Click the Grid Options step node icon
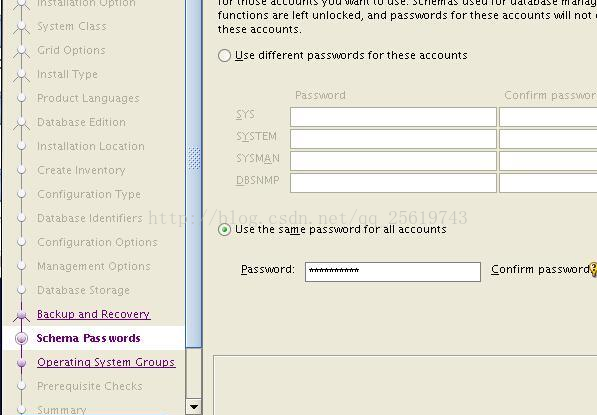This screenshot has width=597, height=415. click(22, 51)
